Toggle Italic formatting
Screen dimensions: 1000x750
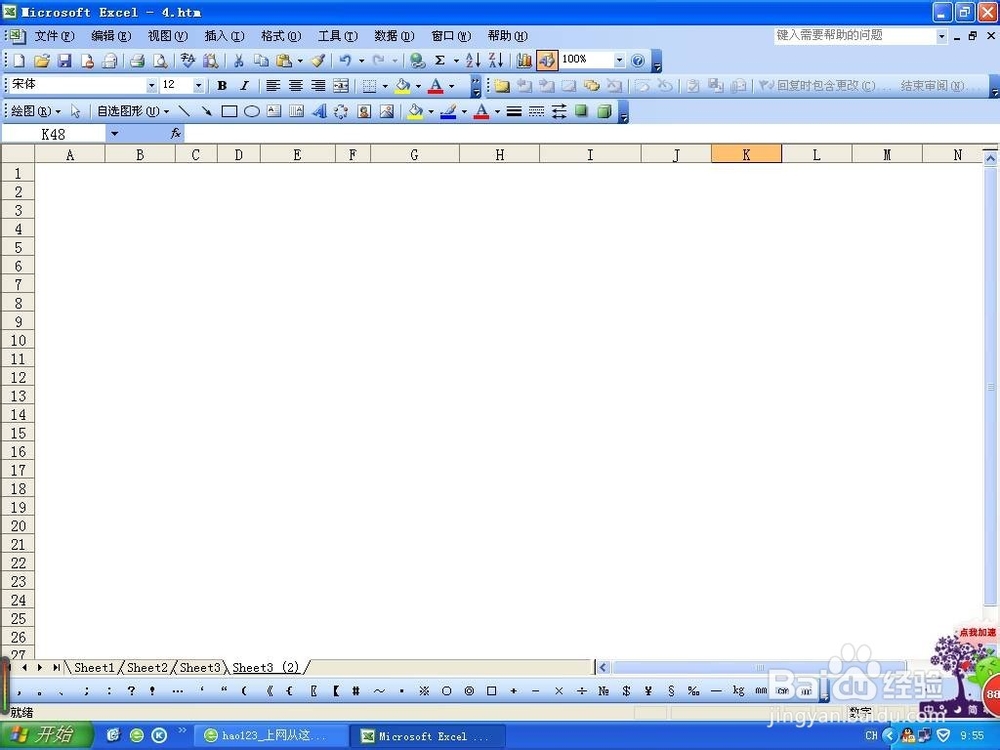[x=244, y=85]
